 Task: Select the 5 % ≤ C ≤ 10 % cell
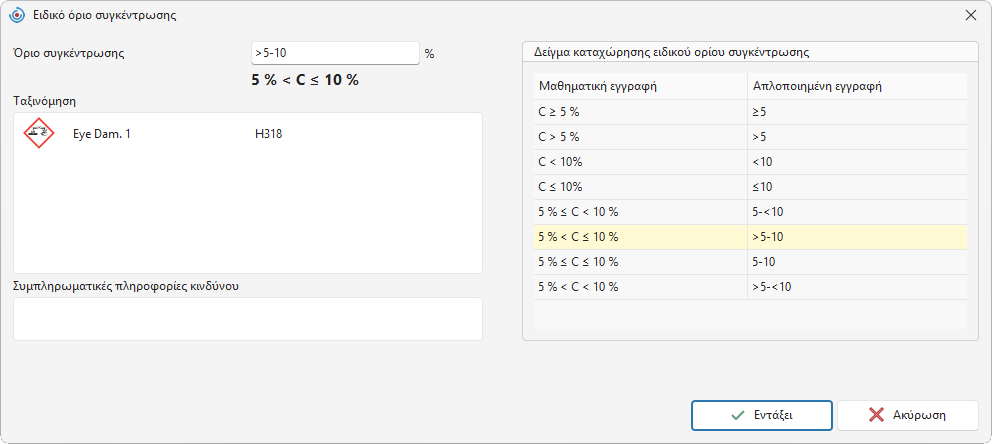coord(640,262)
